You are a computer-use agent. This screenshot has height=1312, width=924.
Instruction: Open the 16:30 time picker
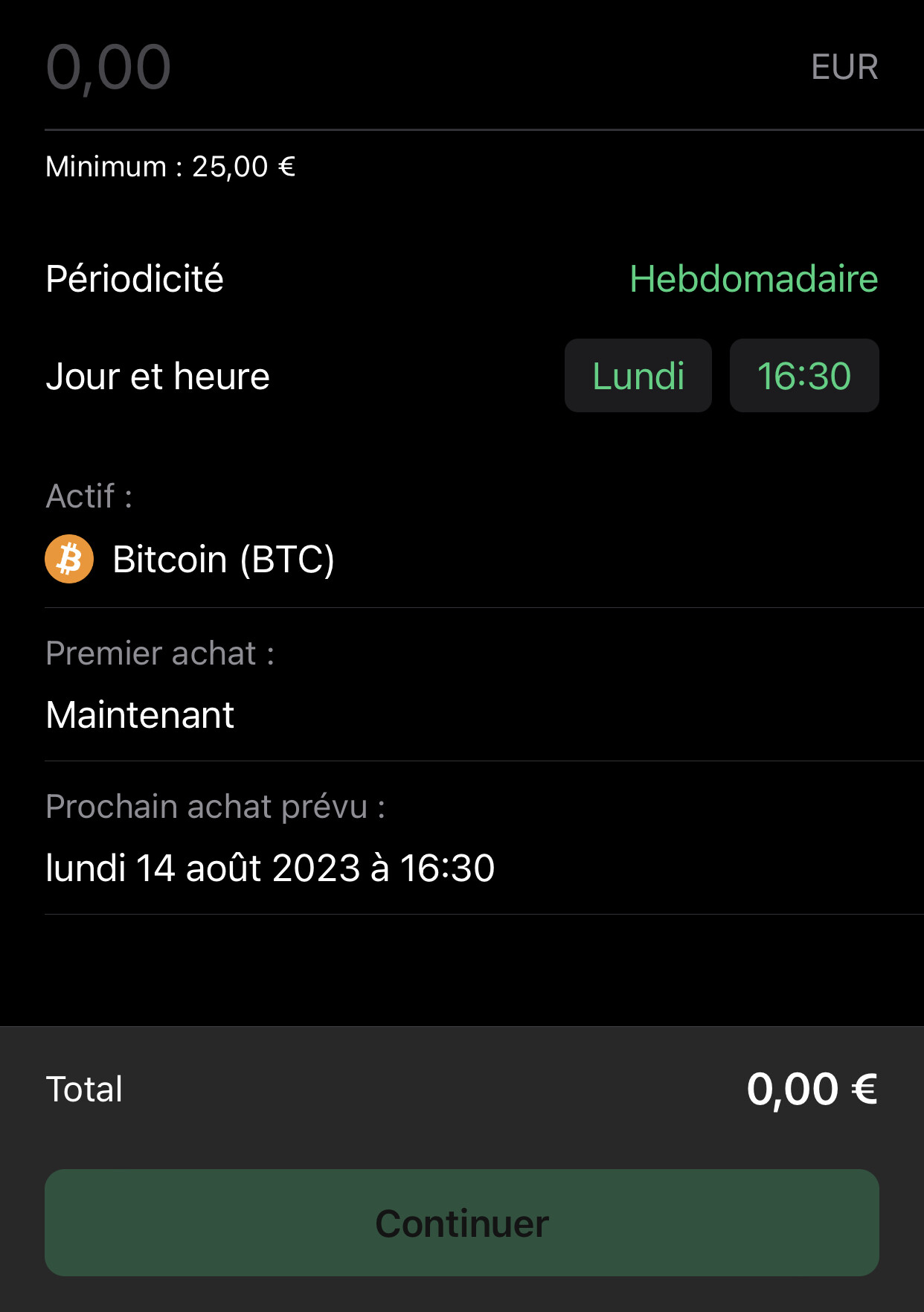click(x=804, y=376)
